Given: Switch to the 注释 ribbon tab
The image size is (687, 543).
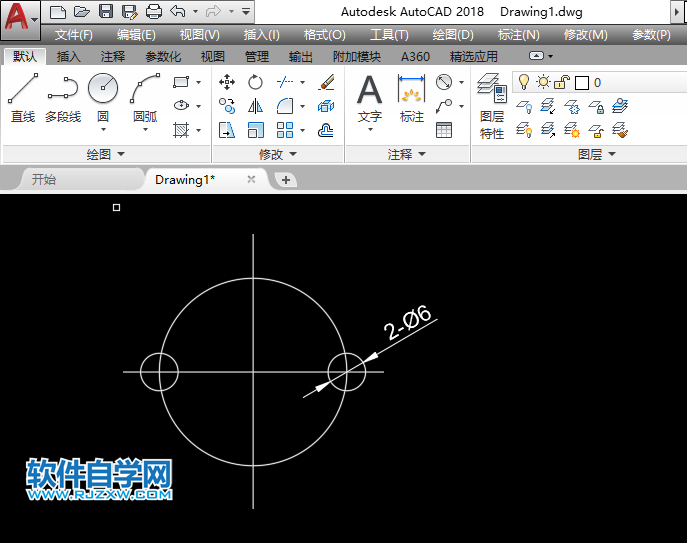Looking at the screenshot, I should (110, 57).
